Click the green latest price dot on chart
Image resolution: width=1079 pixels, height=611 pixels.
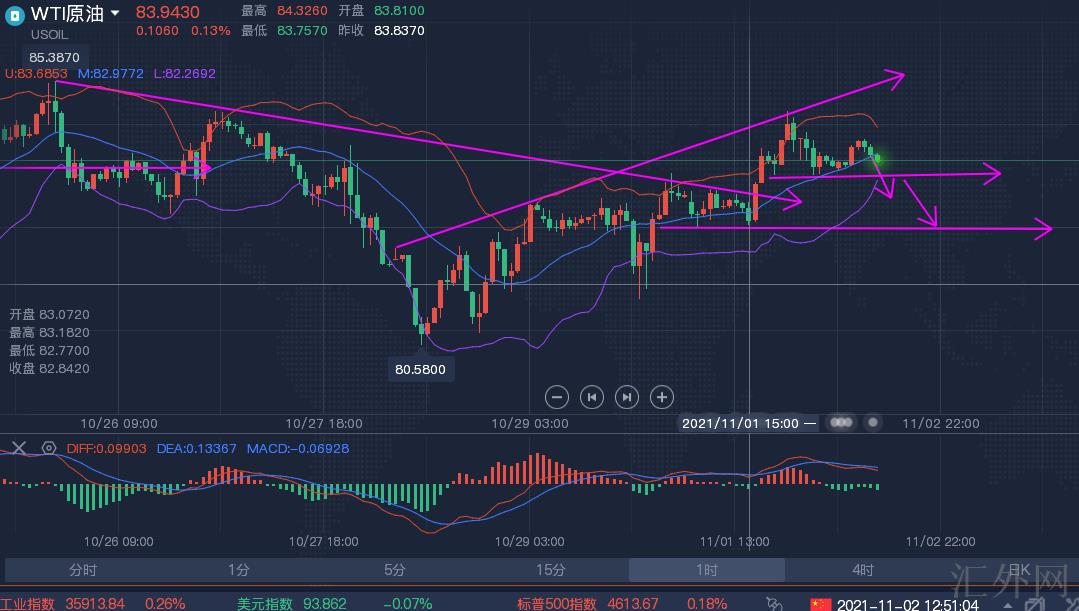[x=877, y=160]
